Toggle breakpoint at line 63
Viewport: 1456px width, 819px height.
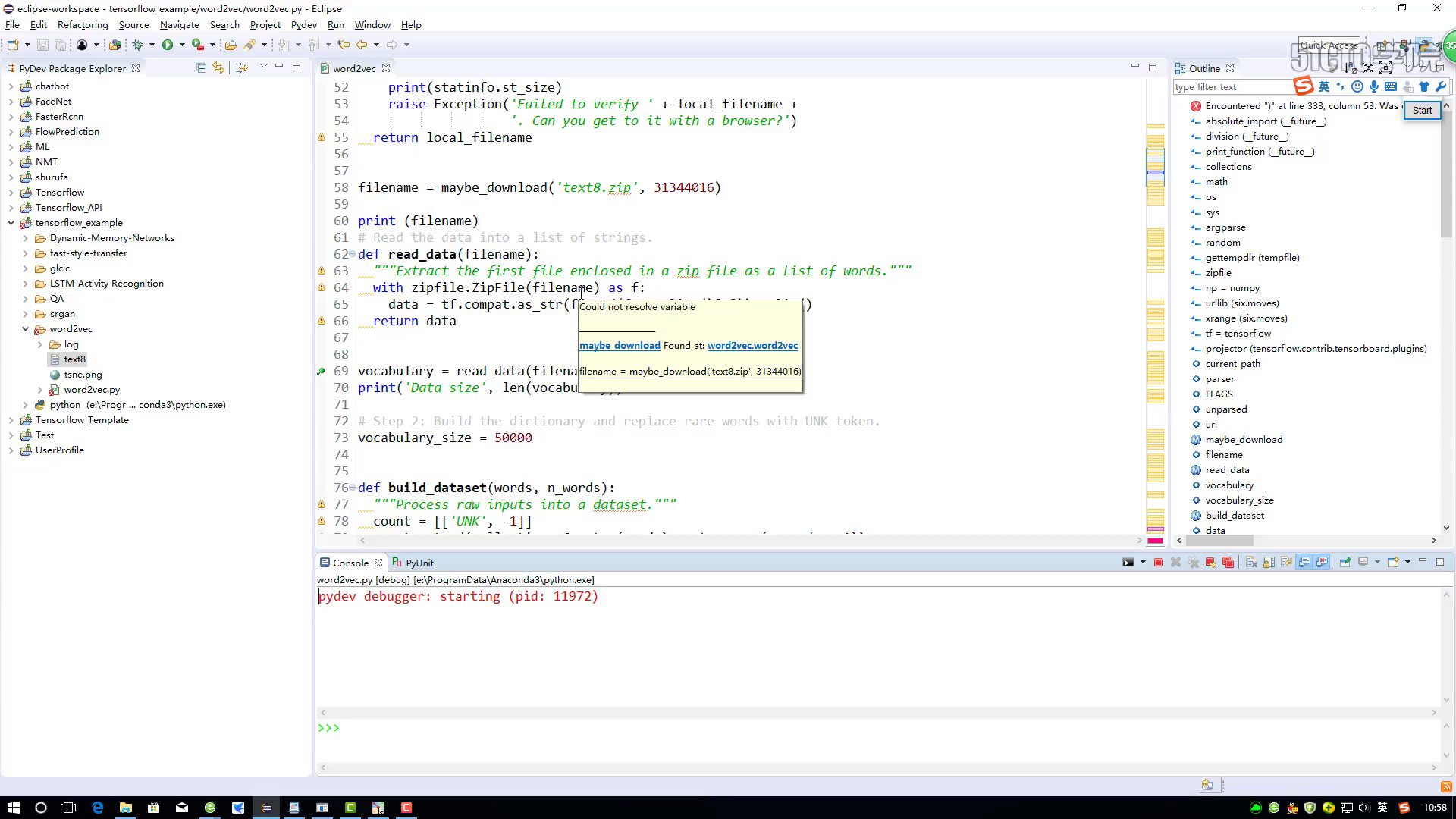click(323, 270)
